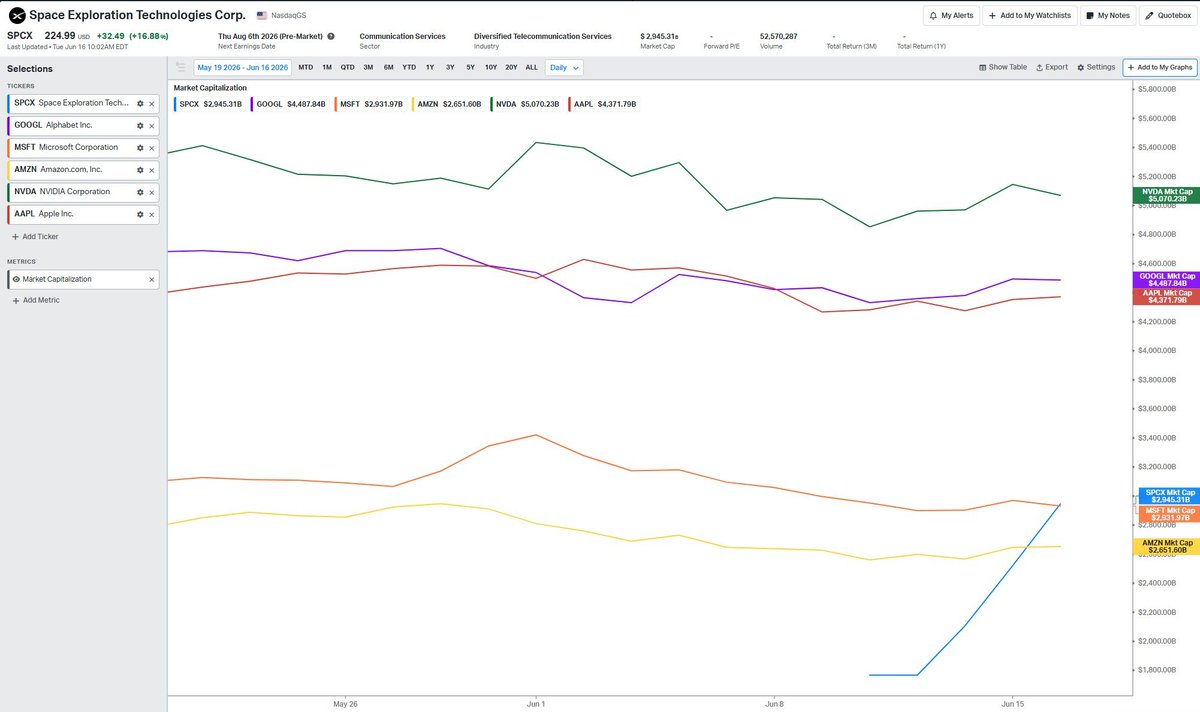1200x712 pixels.
Task: Remove AMZN Amazon ticker
Action: [x=152, y=170]
